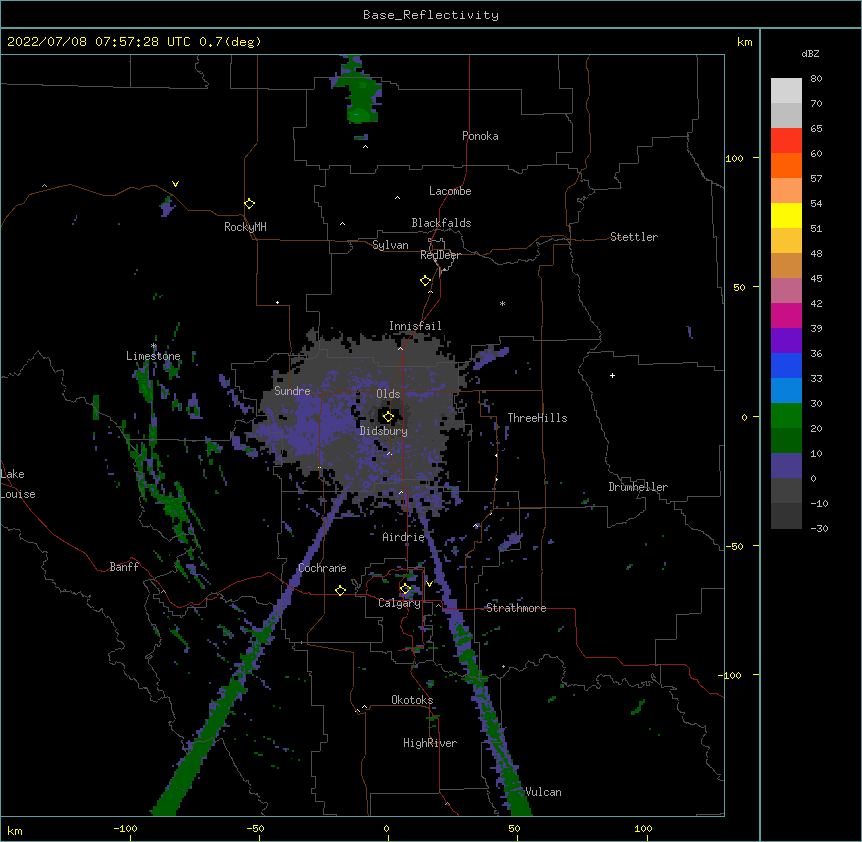Click the white asterisk marker east of Innisfail
Screen dimensions: 862x842
(x=502, y=303)
